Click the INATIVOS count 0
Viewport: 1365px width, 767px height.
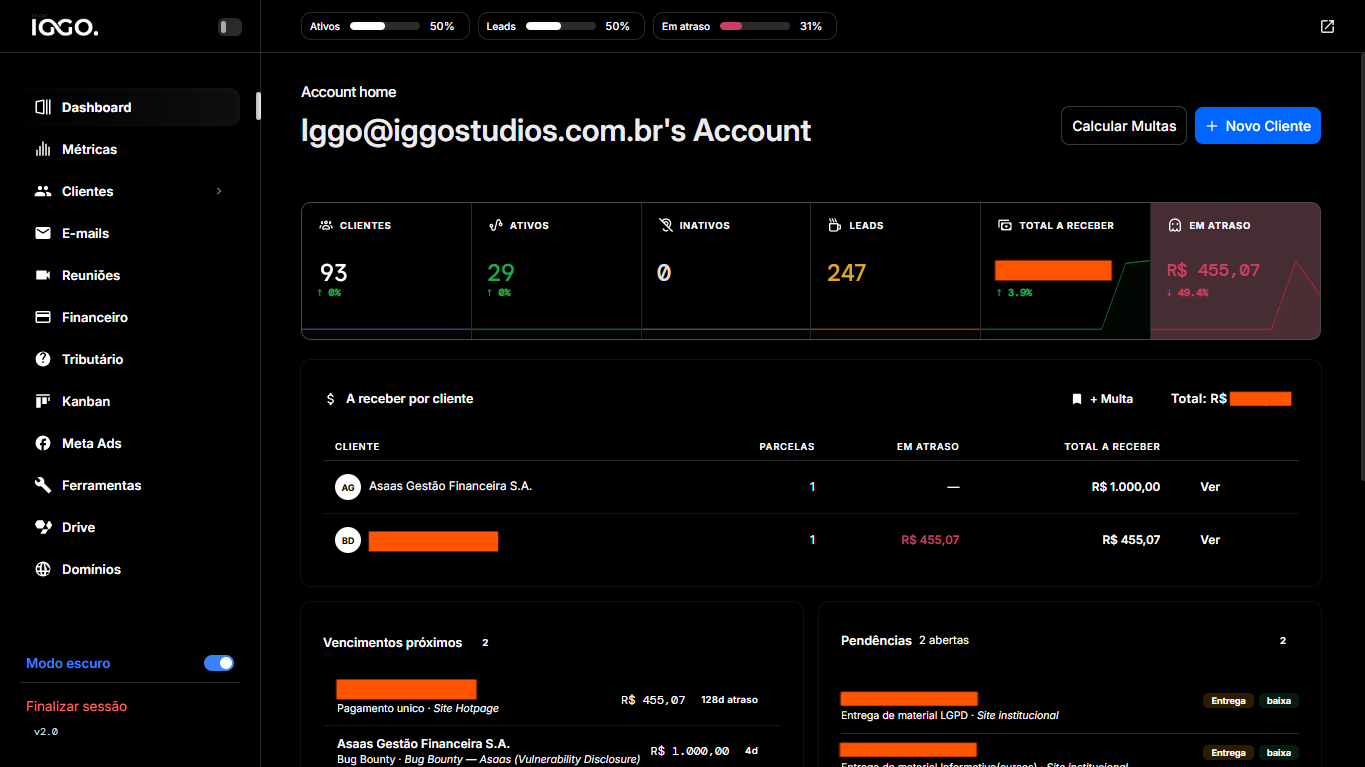tap(664, 272)
